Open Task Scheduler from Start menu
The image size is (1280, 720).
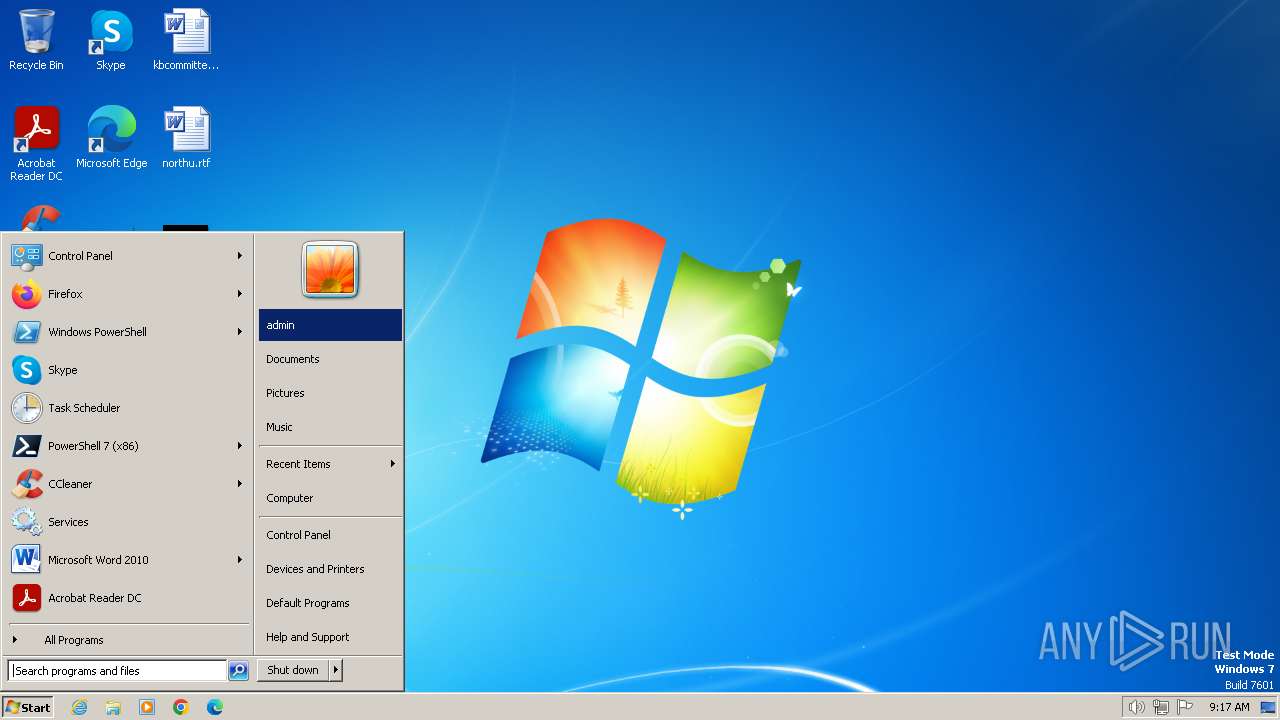coord(128,408)
